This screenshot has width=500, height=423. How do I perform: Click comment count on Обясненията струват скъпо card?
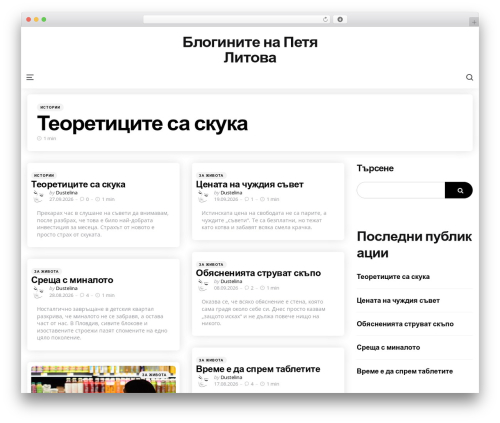click(249, 288)
